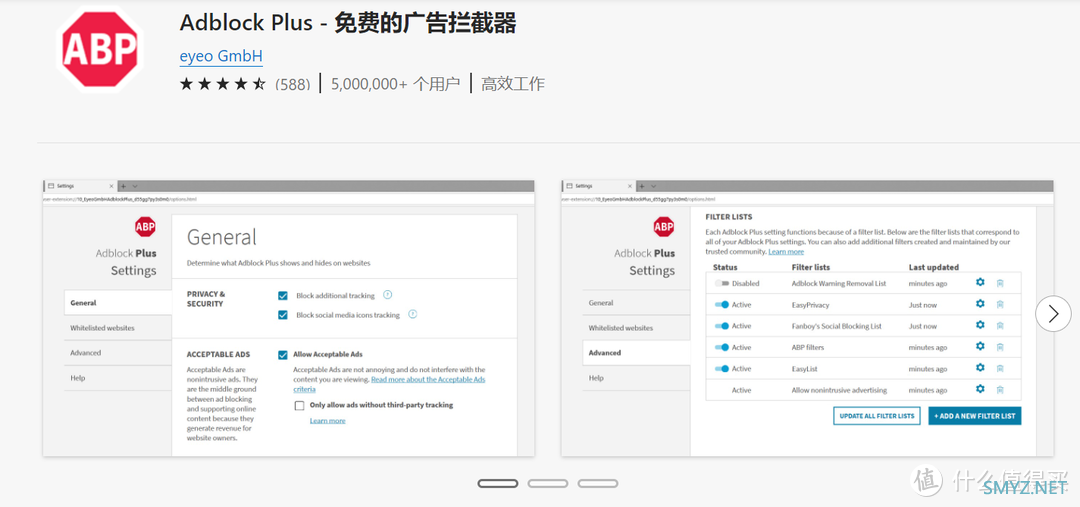Screen dimensions: 1080x507
Task: Click help icon beside Block additional tracking
Action: click(x=387, y=295)
